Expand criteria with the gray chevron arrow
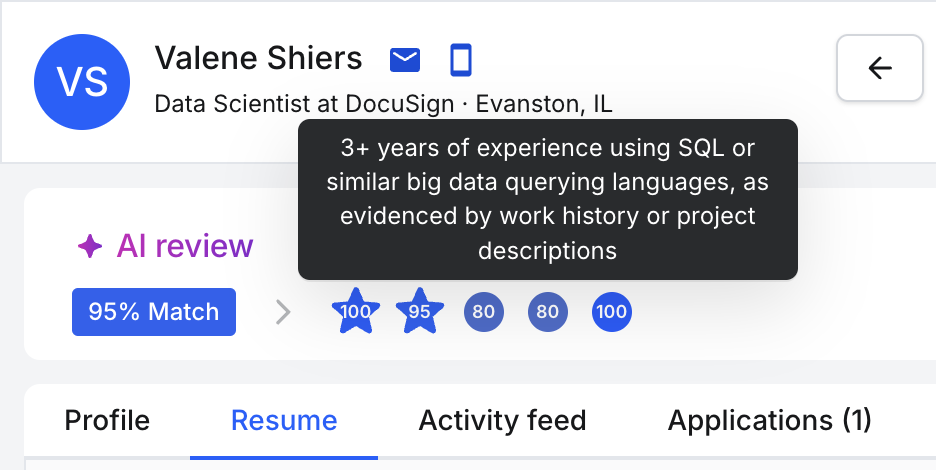Screen dimensions: 936x470 pos(284,312)
